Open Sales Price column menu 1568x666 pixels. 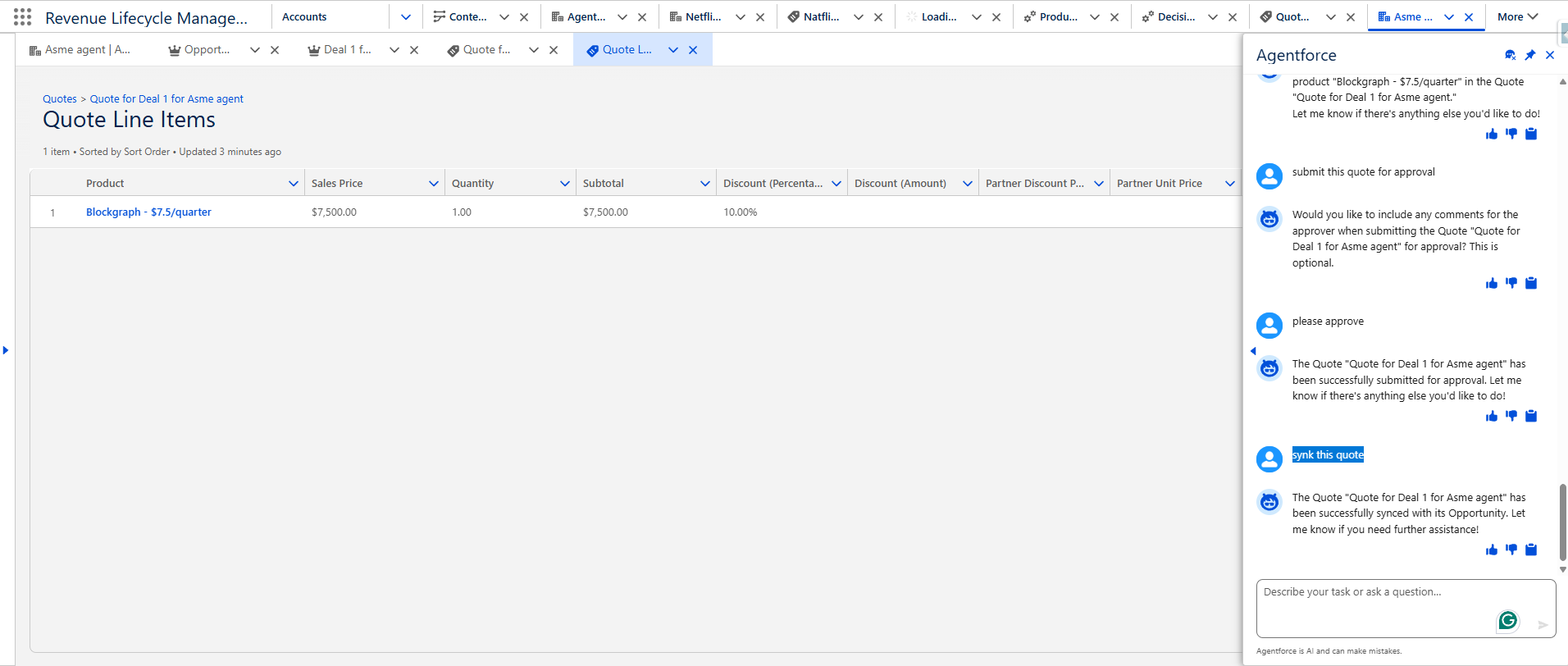click(434, 184)
